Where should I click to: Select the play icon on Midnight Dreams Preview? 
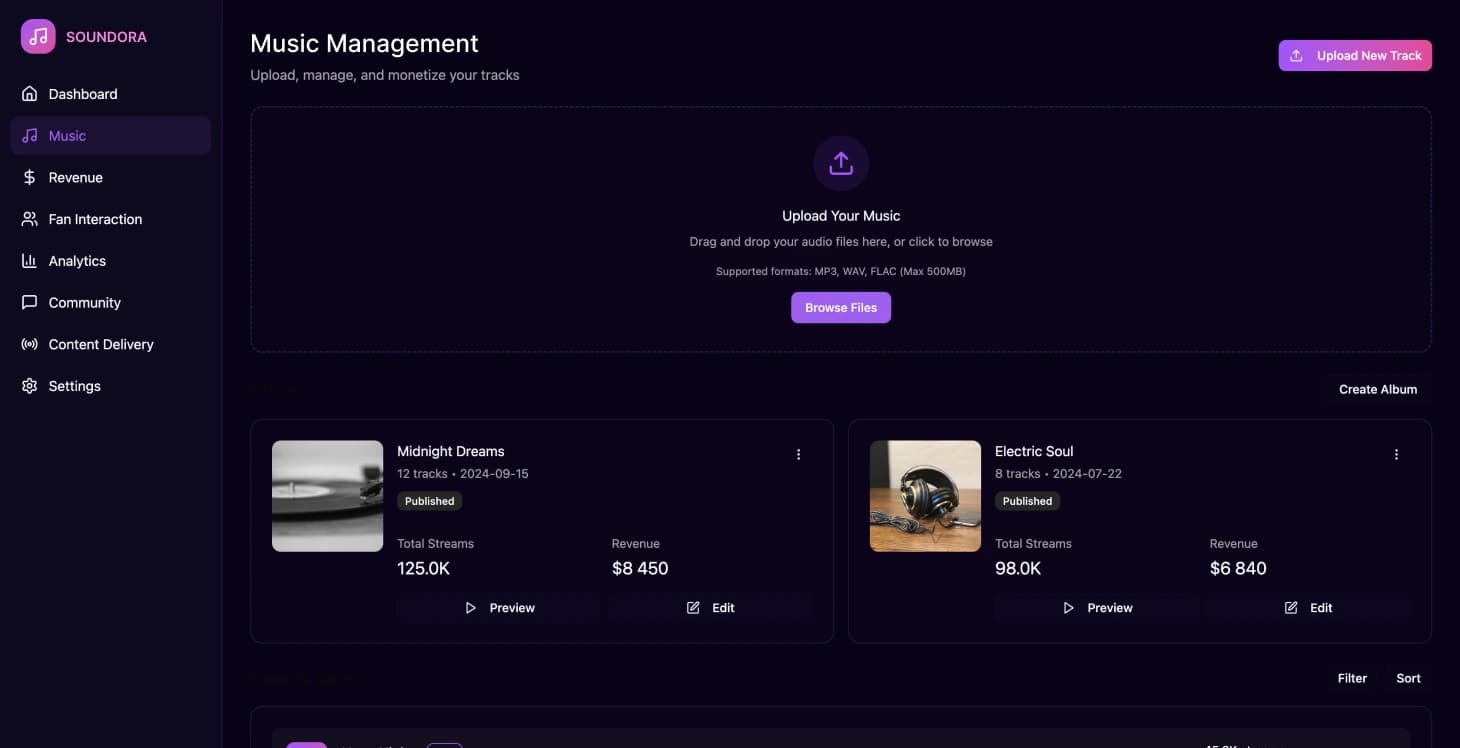pos(470,607)
